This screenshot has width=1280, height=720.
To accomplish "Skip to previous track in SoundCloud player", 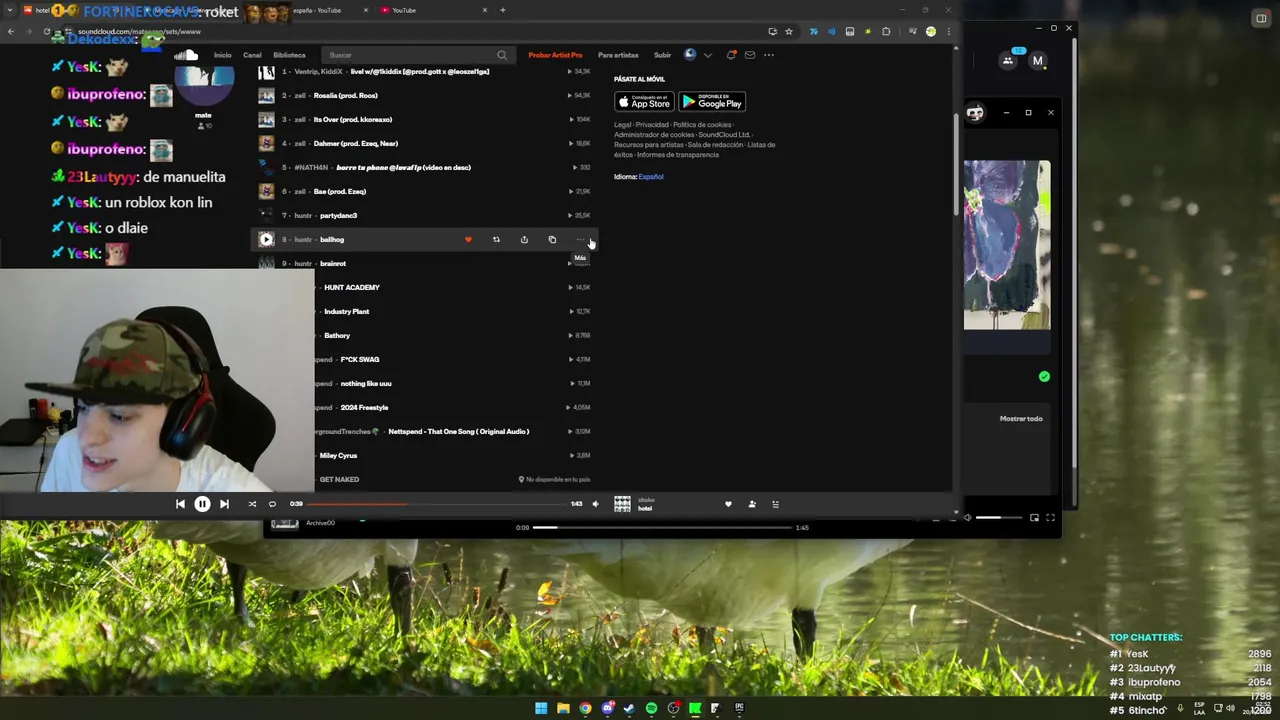I will [x=180, y=504].
